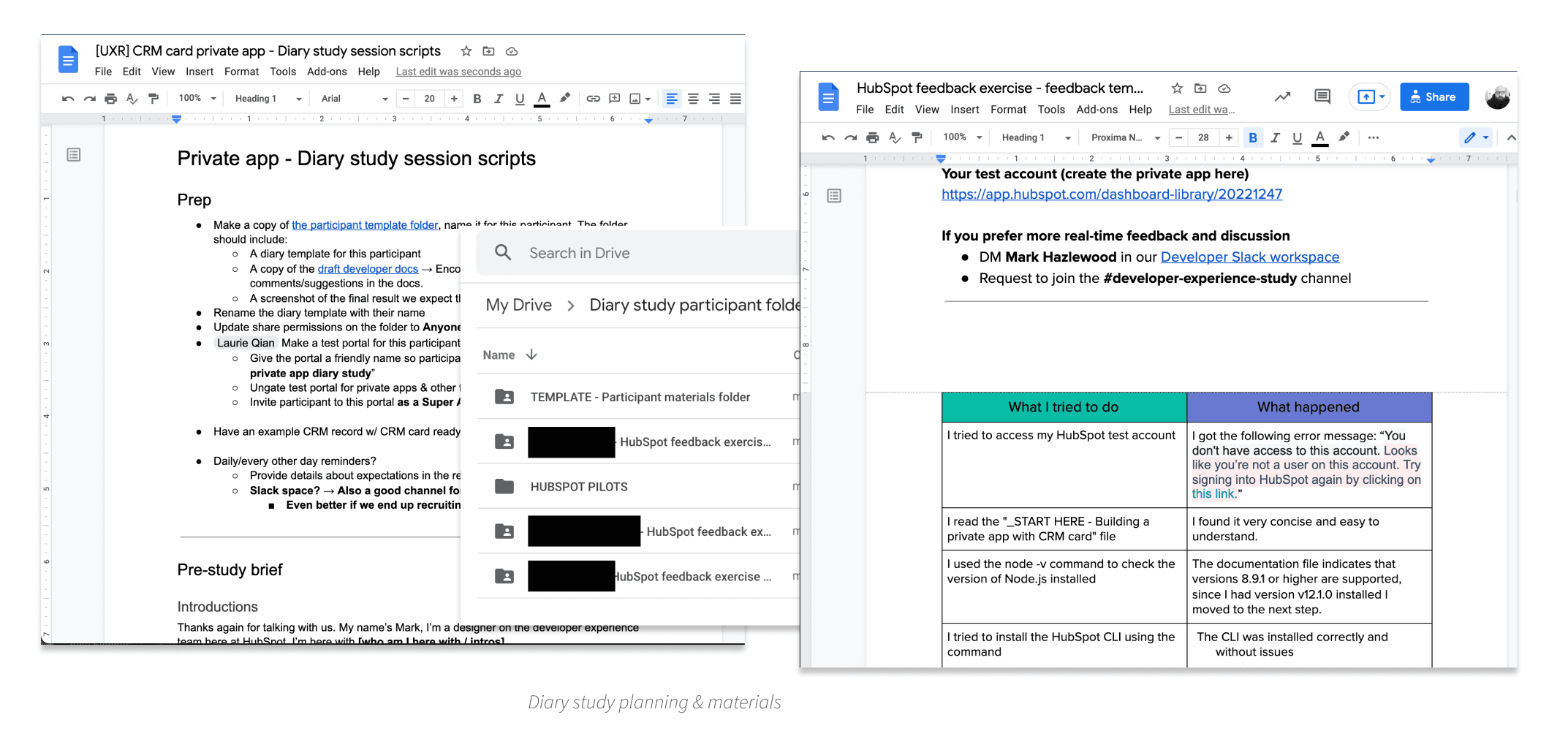Open Heading 1 style dropdown in Diary study scripts
1568x731 pixels.
pyautogui.click(x=268, y=99)
